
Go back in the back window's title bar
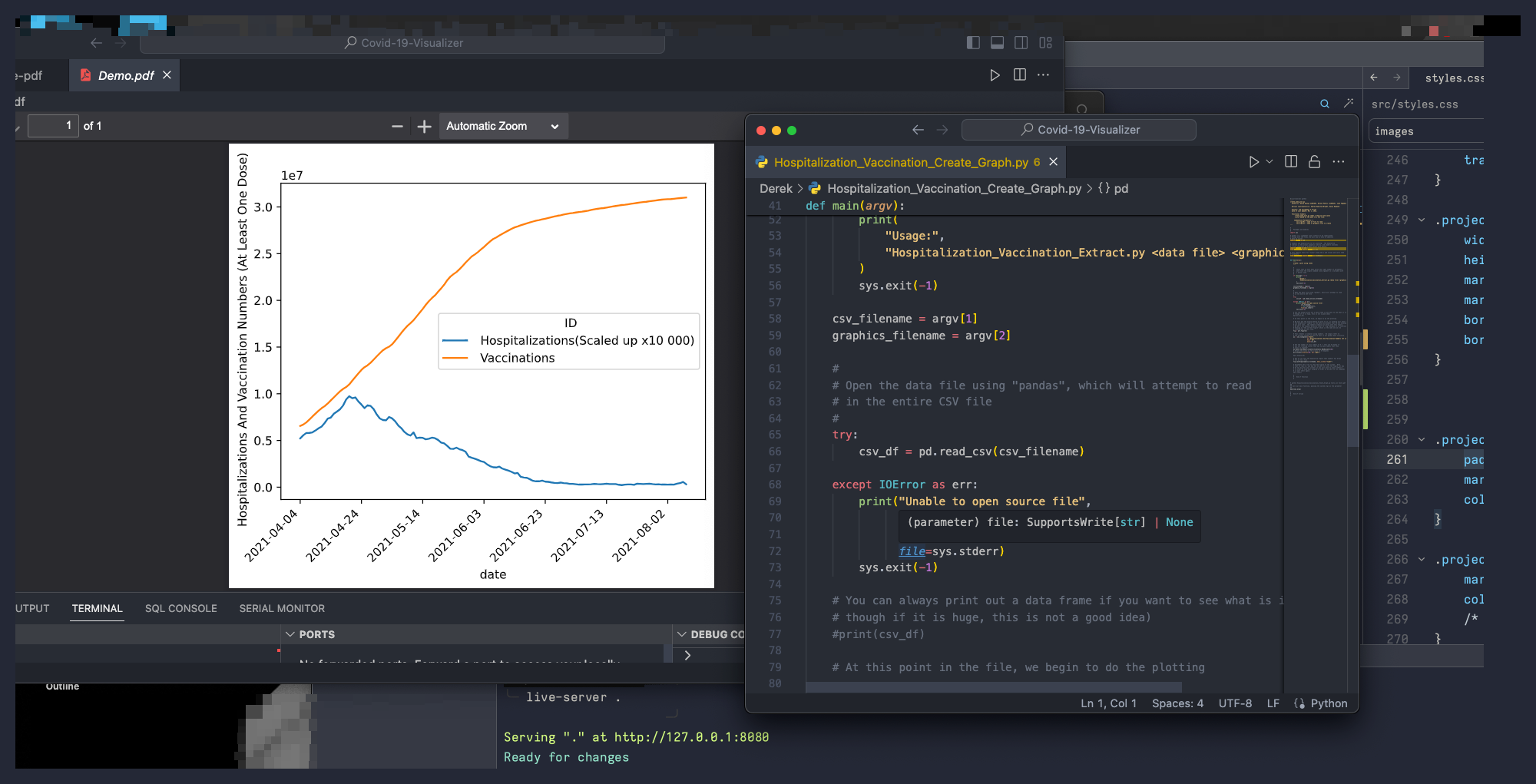[x=96, y=43]
